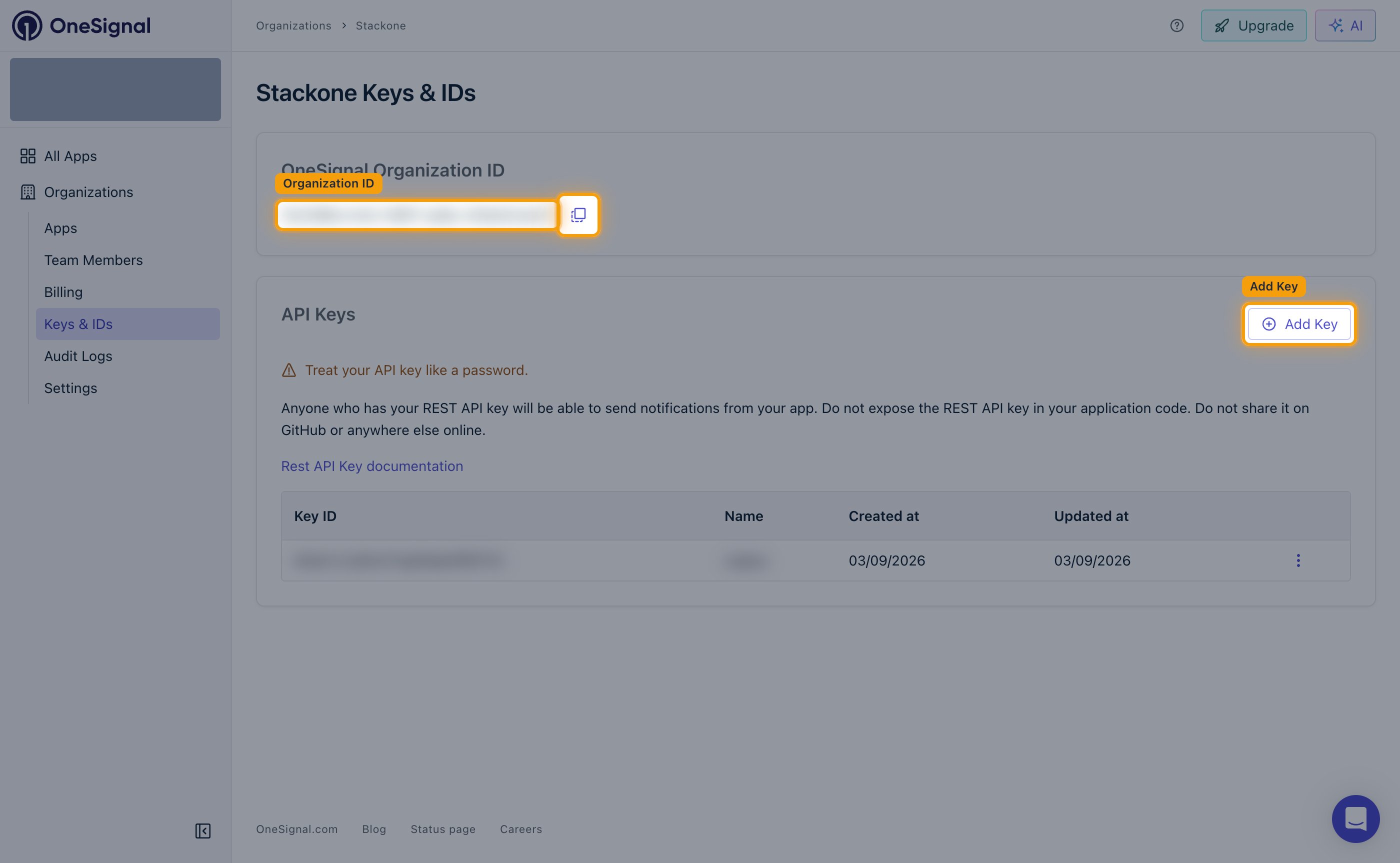This screenshot has height=863, width=1400.
Task: Go to organization Settings
Action: [71, 387]
